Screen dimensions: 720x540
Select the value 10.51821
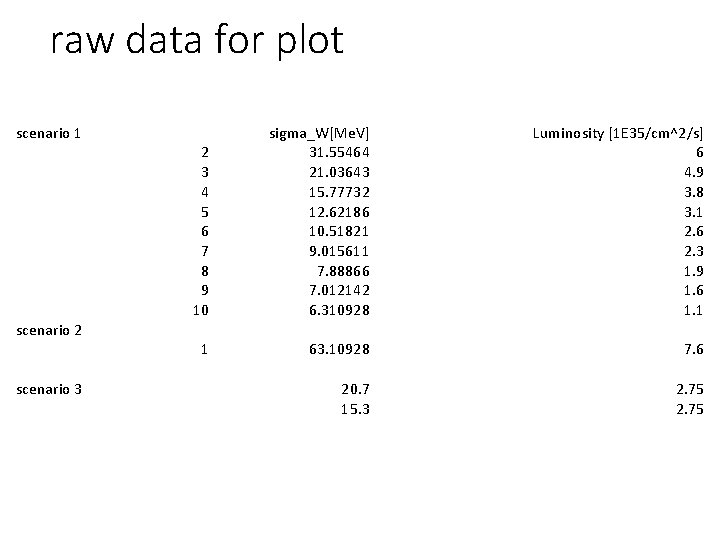click(x=339, y=231)
